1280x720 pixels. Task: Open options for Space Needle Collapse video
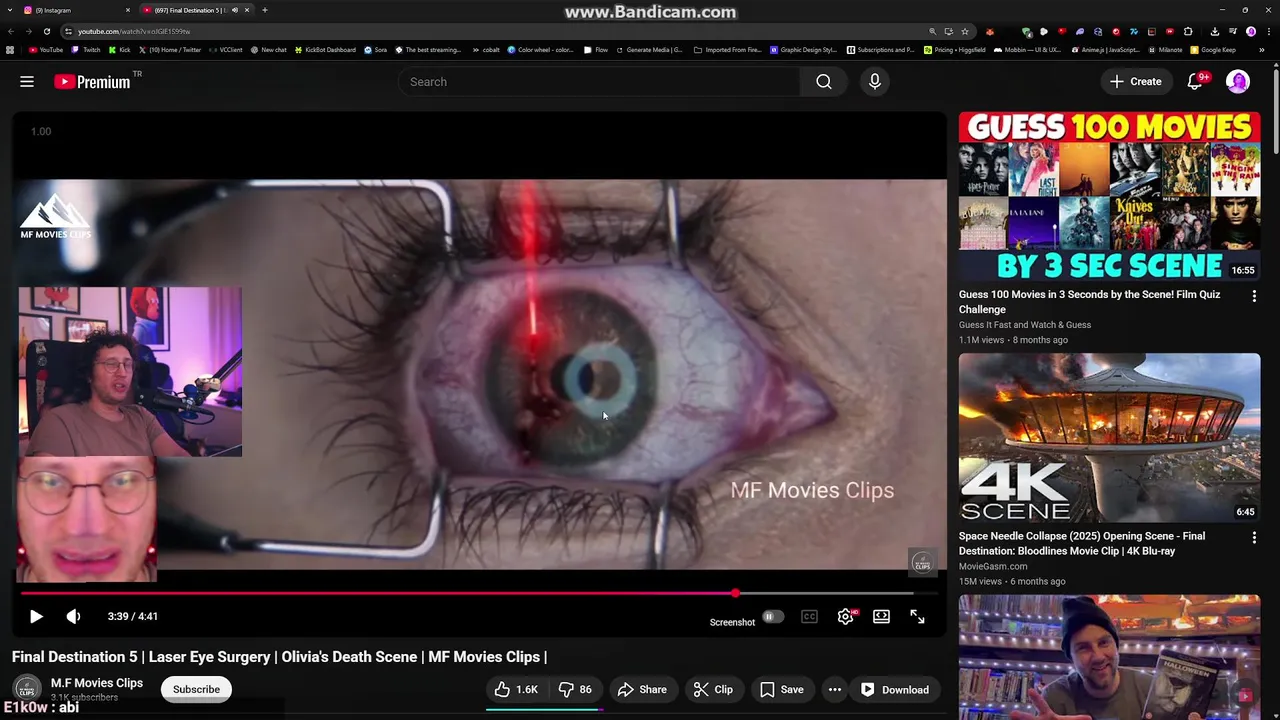click(x=1254, y=538)
